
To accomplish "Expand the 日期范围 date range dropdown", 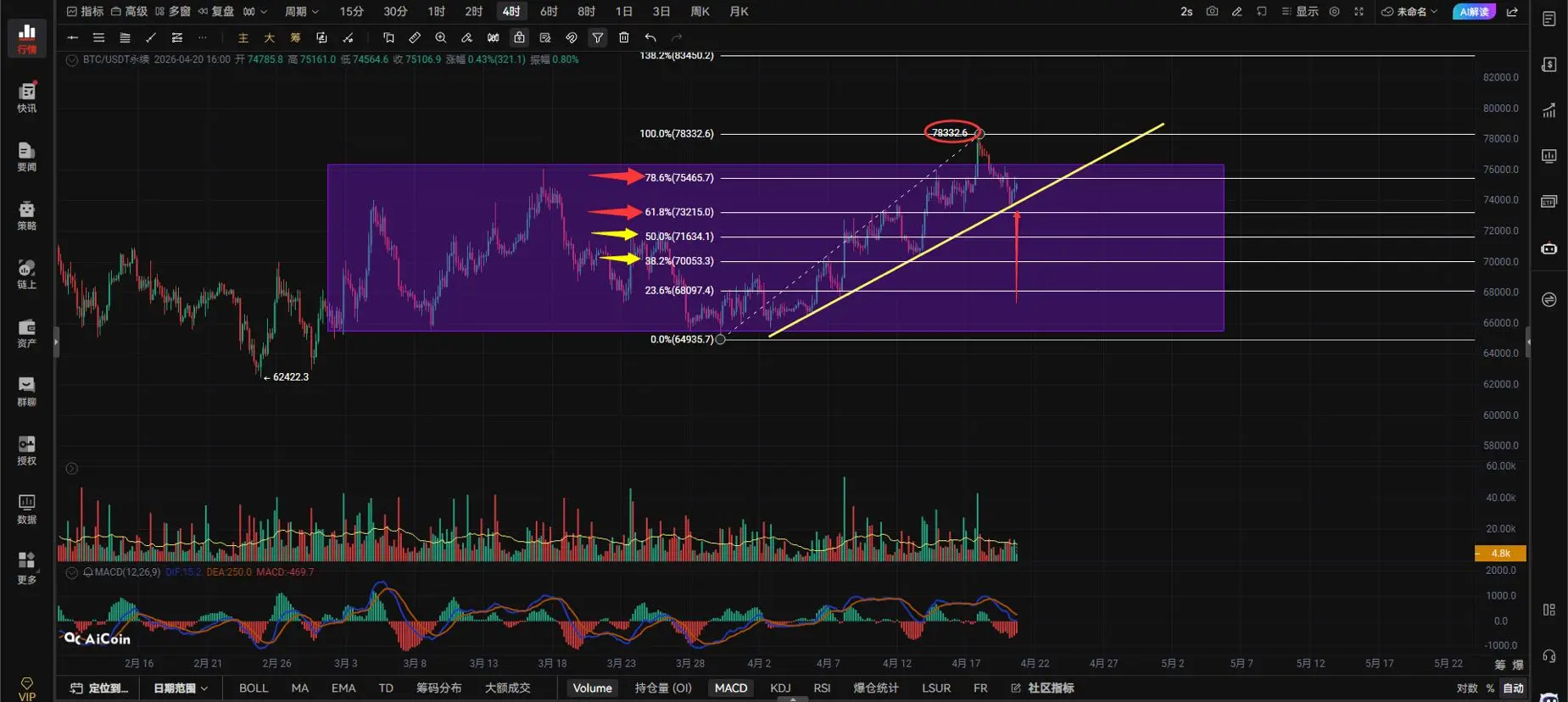I will click(x=181, y=688).
